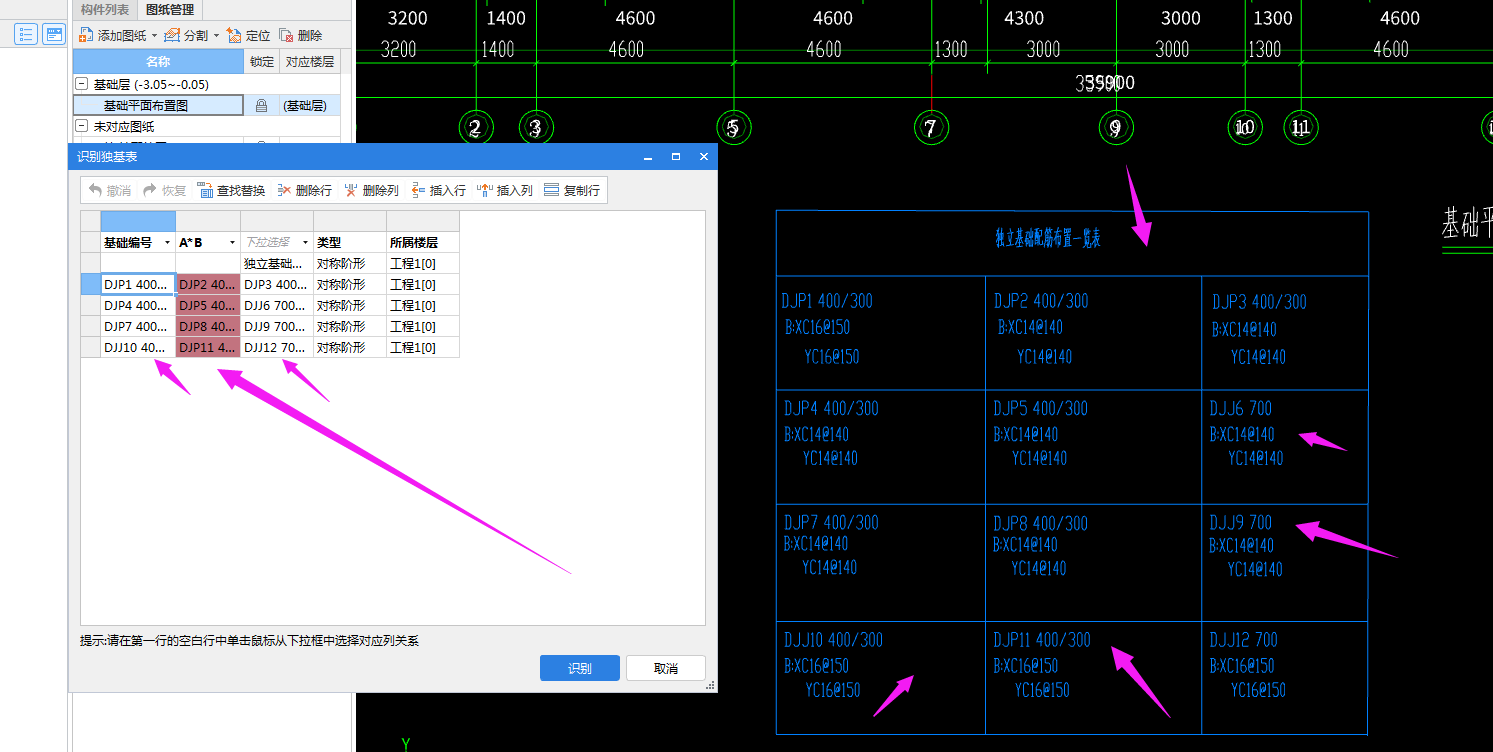Click the 分割 (split) tool
Screen dimensions: 1493x752
[x=186, y=35]
